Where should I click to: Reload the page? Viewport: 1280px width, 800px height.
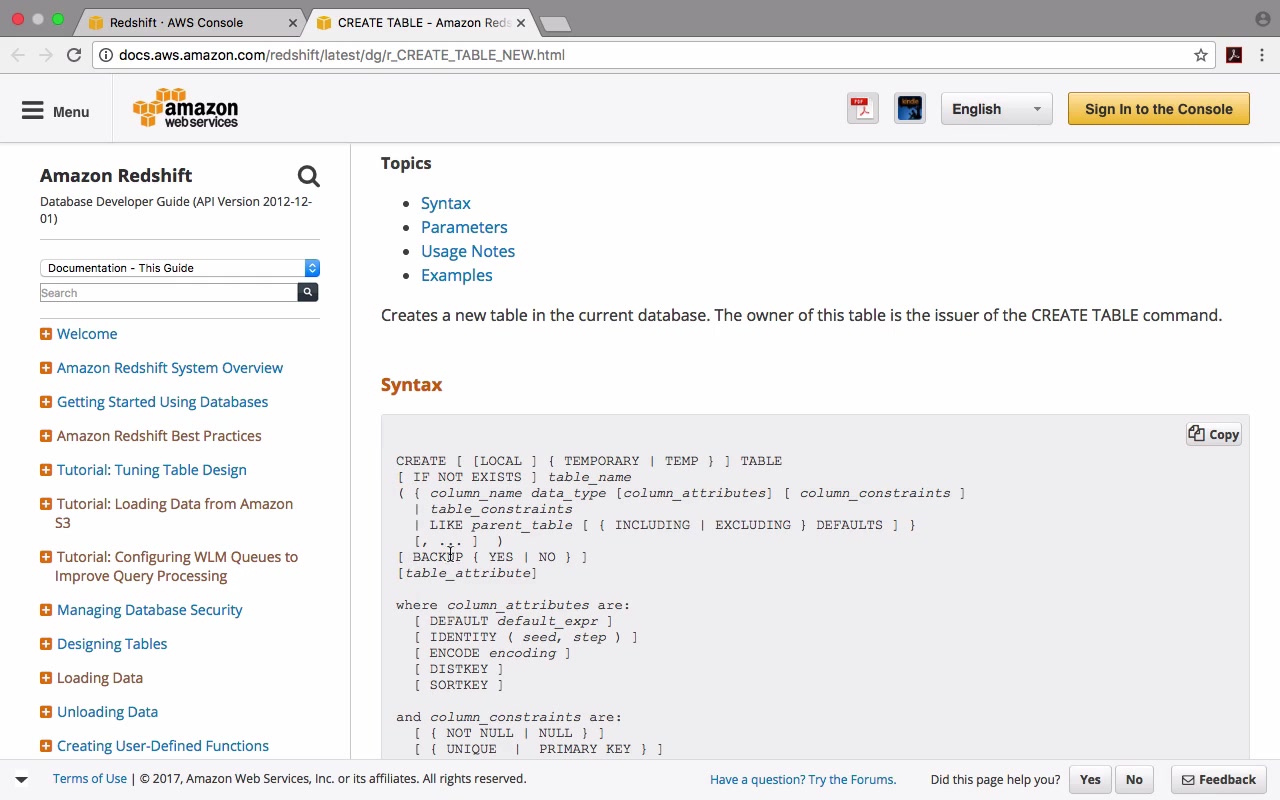74,55
